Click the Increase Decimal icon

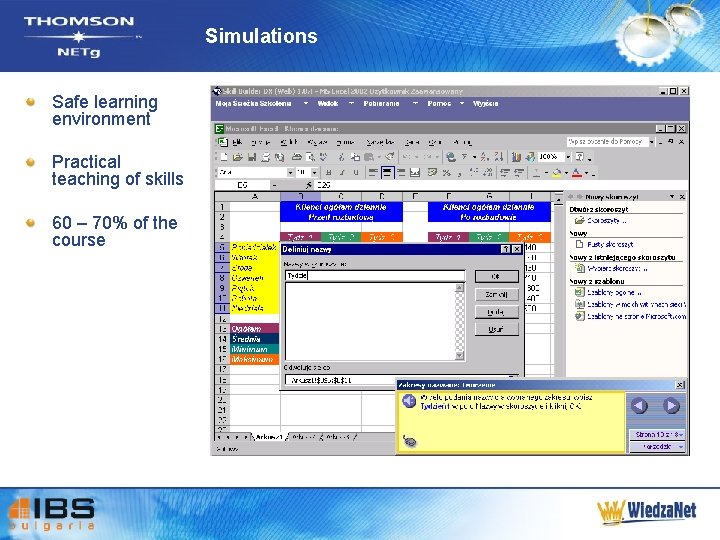474,173
